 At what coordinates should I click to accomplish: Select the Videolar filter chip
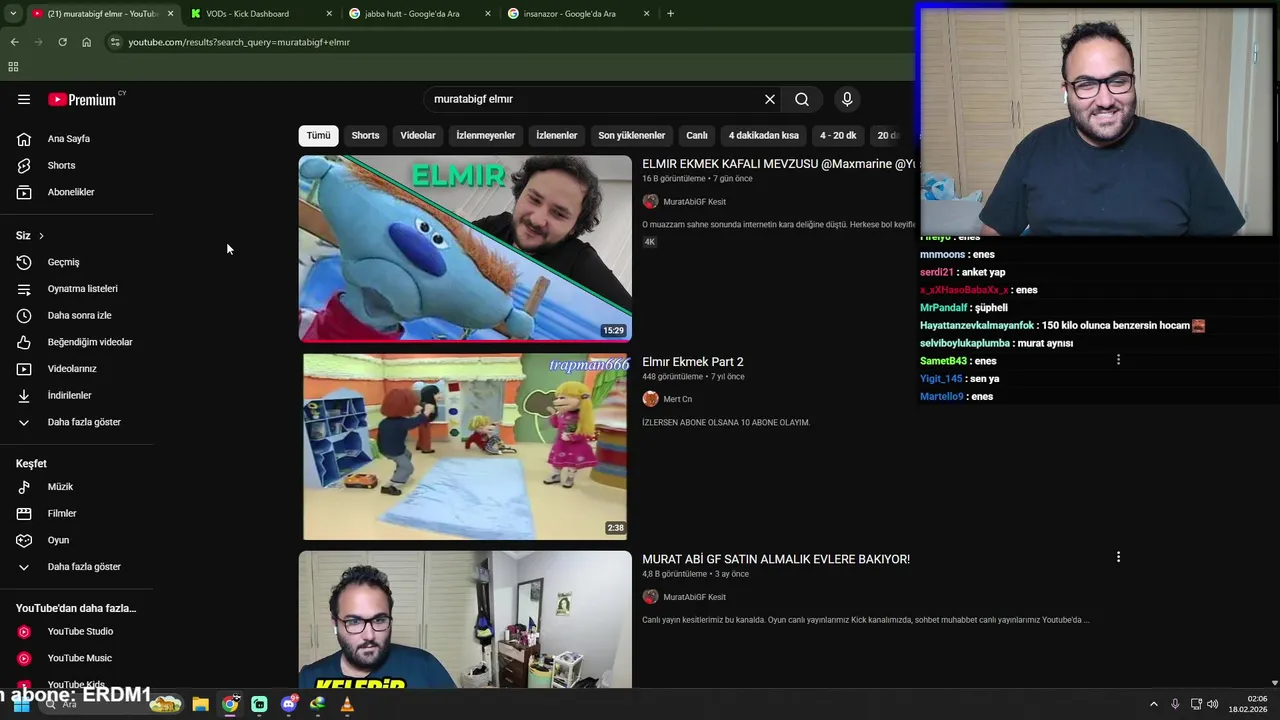[x=418, y=135]
